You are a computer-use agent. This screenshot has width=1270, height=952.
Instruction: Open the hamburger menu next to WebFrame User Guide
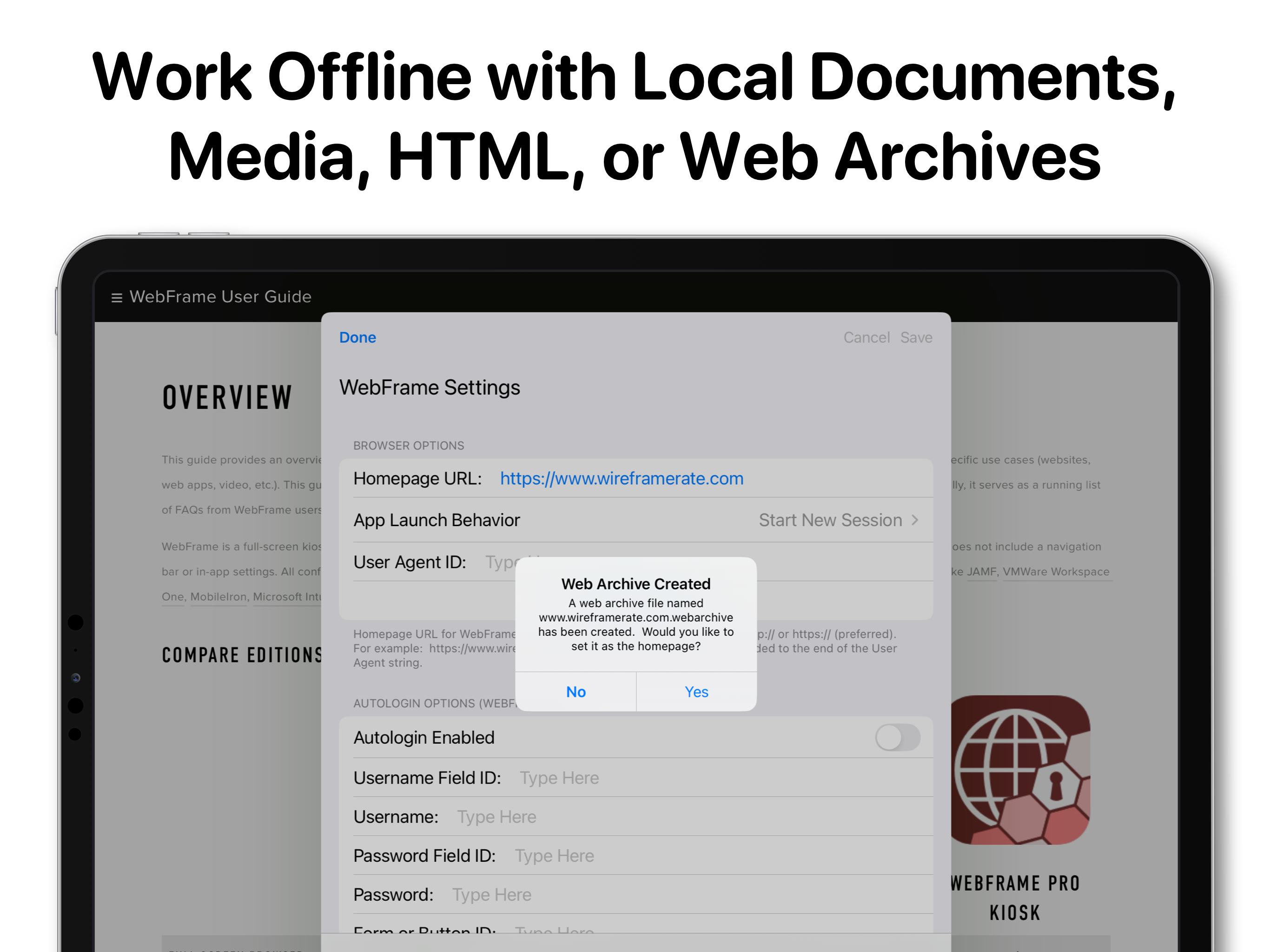pos(117,297)
